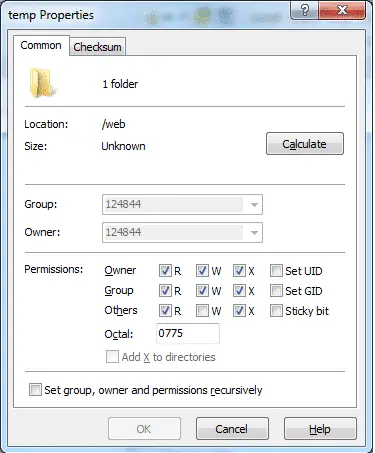Enable set group, owner and permissions recursively
Screen dimensions: 375x453
[35, 390]
